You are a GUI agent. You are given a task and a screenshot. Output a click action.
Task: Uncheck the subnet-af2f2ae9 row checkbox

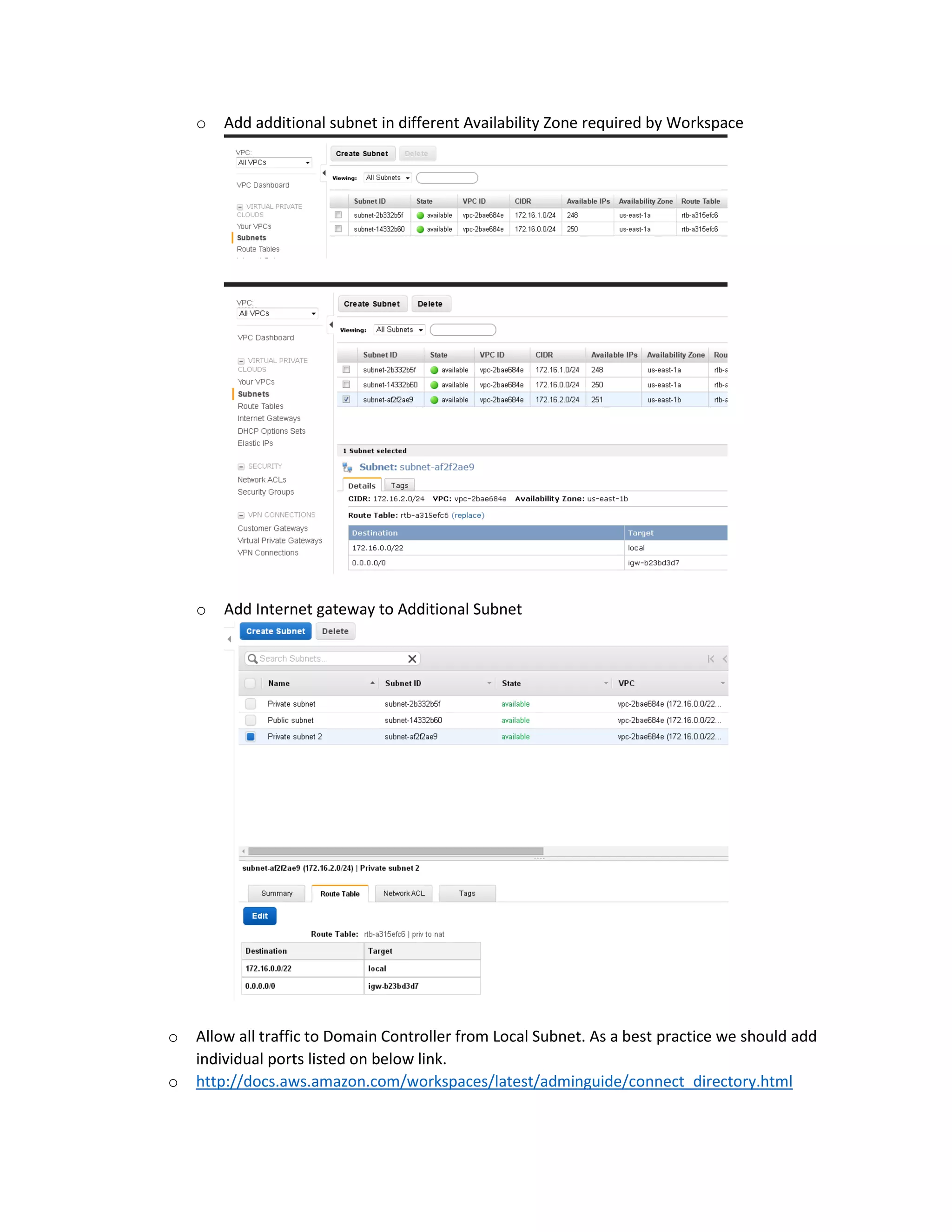click(346, 399)
